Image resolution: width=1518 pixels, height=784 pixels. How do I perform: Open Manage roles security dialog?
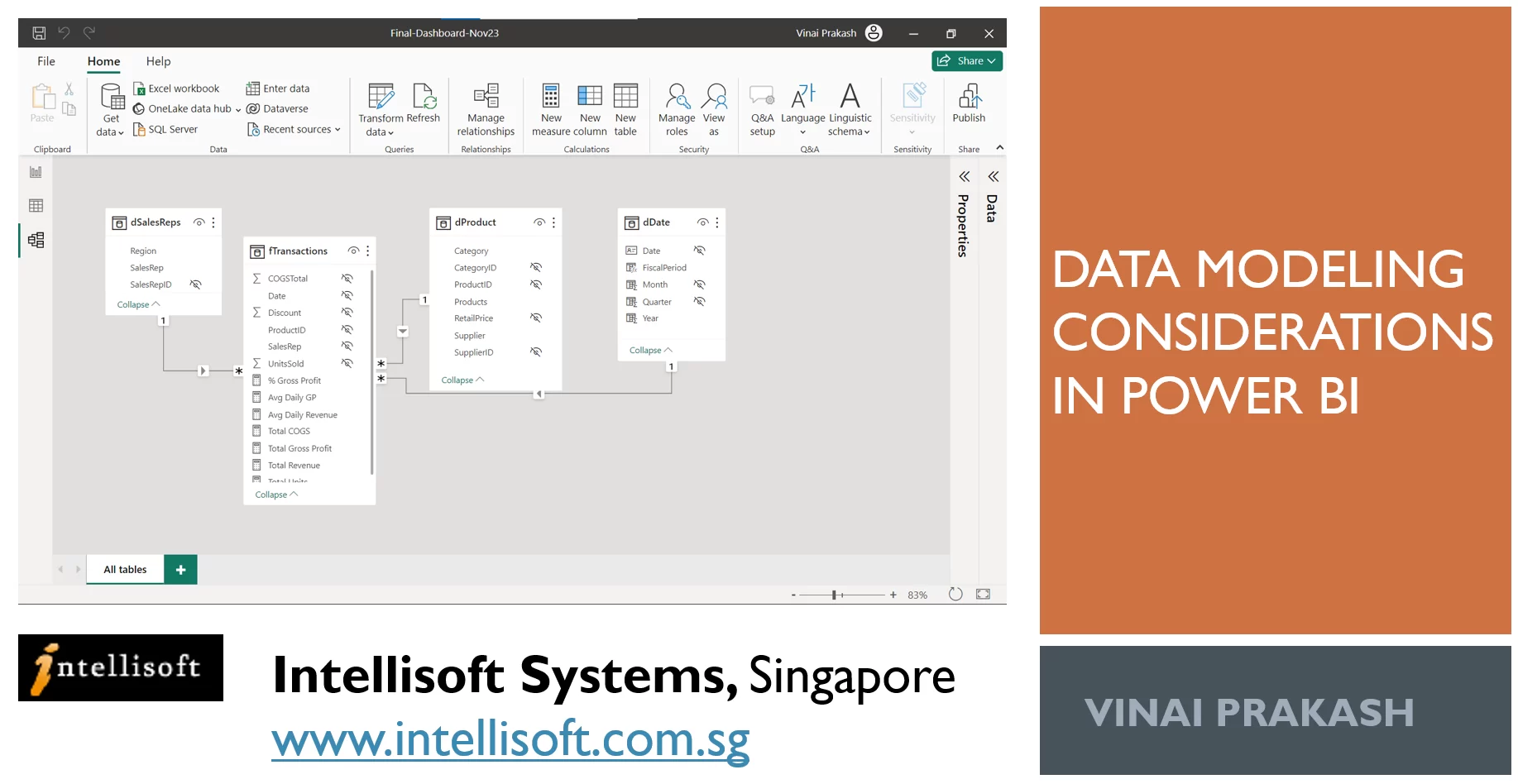click(677, 109)
